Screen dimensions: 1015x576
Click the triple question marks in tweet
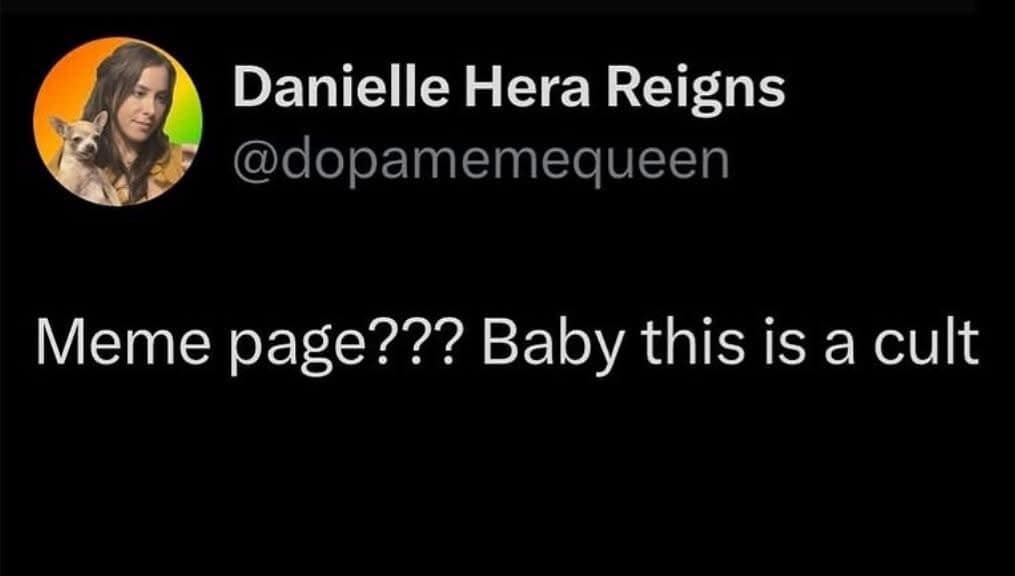coord(425,342)
